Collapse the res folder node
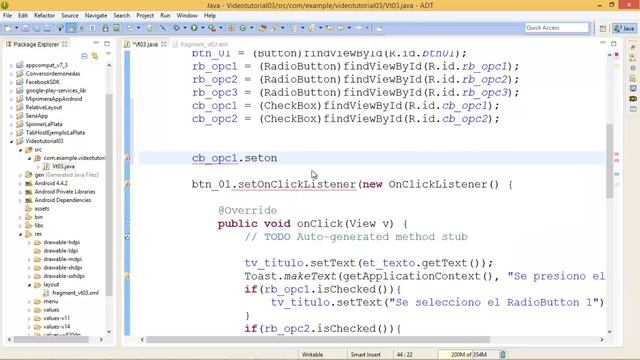Image resolution: width=640 pixels, height=360 pixels. [20, 234]
